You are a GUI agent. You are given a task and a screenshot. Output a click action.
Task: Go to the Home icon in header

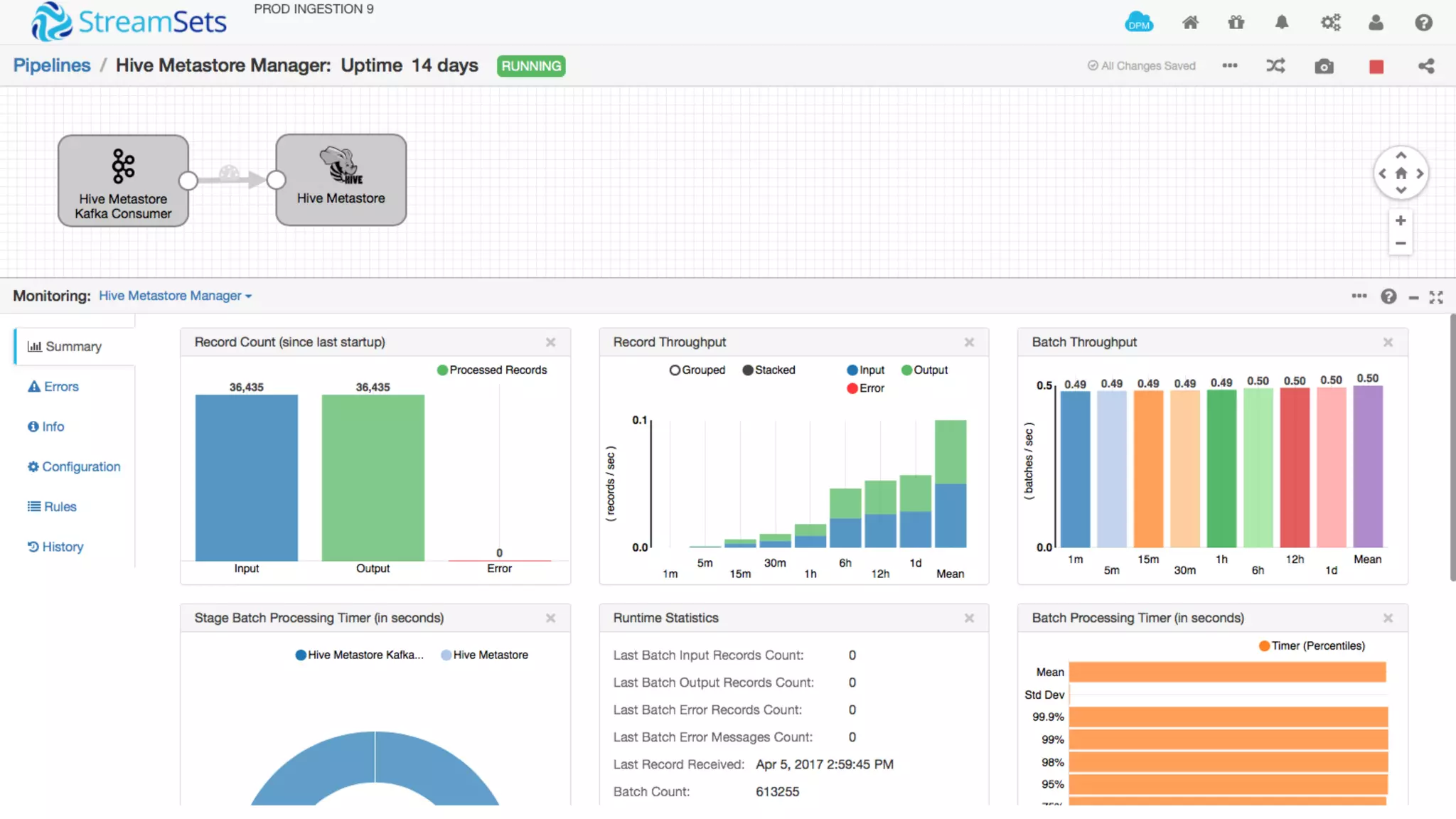click(1190, 23)
